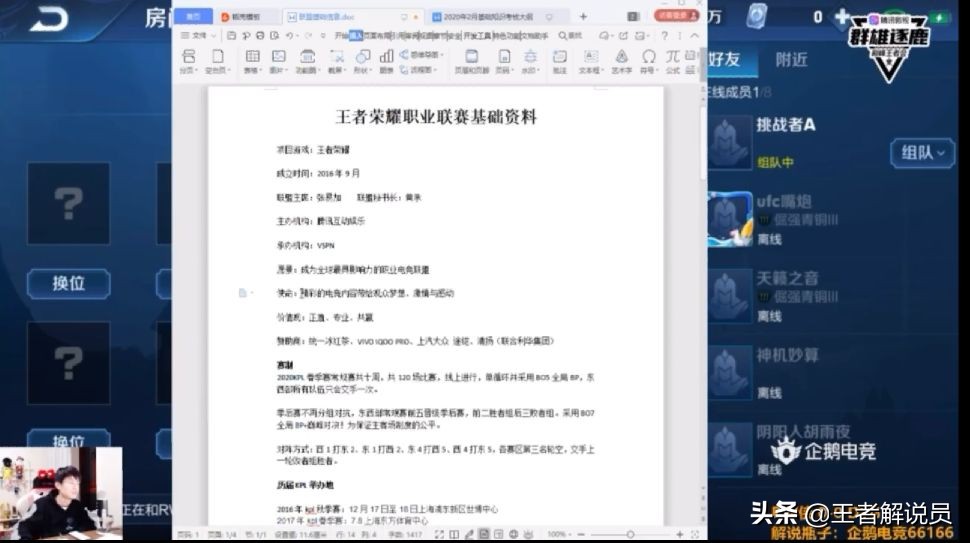Screen dimensions: 970x543
Task: Open a new tab with the plus button
Action: 583,17
